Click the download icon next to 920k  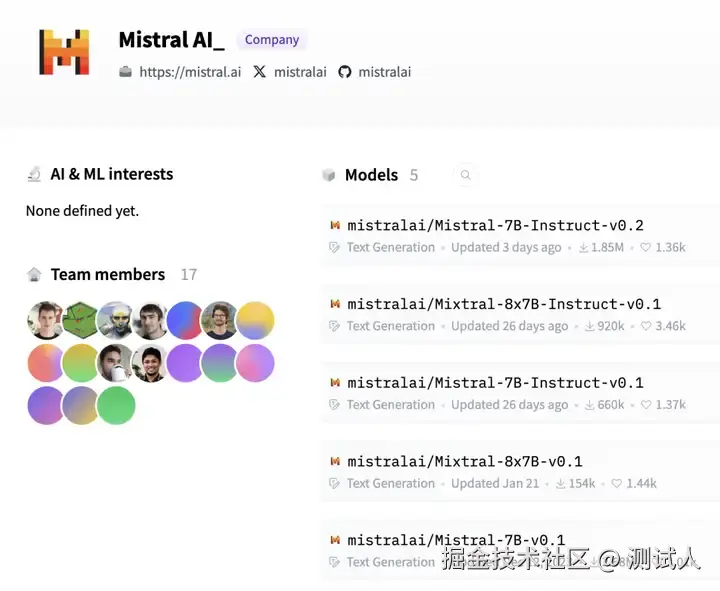point(590,326)
